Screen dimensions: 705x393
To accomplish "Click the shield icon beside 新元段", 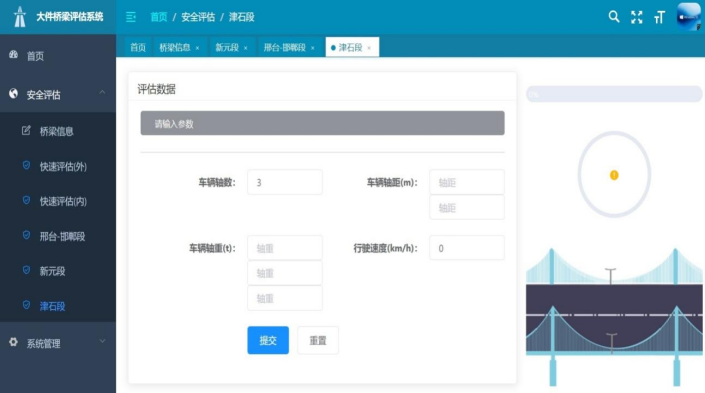I will pos(27,270).
